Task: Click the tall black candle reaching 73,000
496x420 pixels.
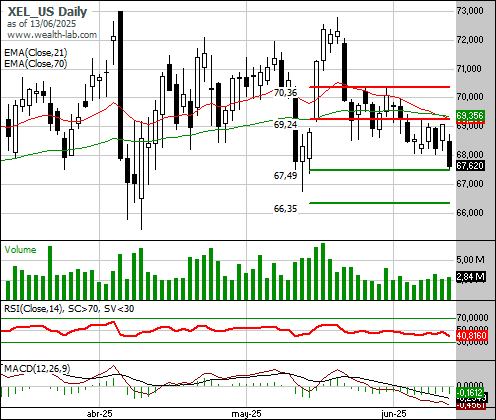Action: 120,85
